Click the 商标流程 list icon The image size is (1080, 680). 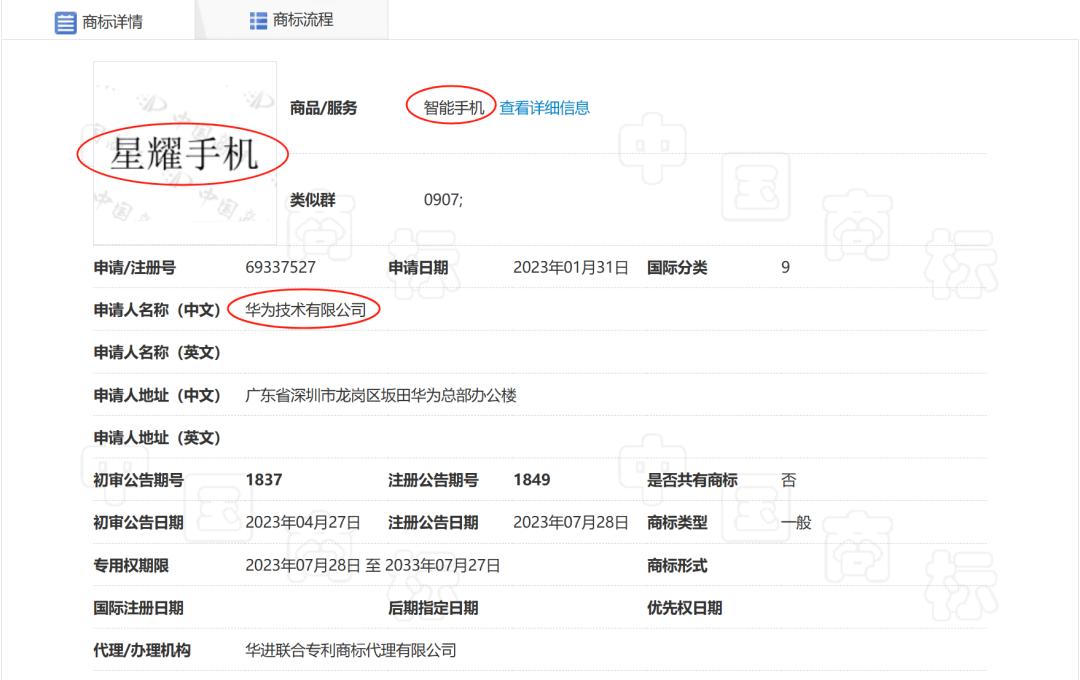(x=258, y=21)
